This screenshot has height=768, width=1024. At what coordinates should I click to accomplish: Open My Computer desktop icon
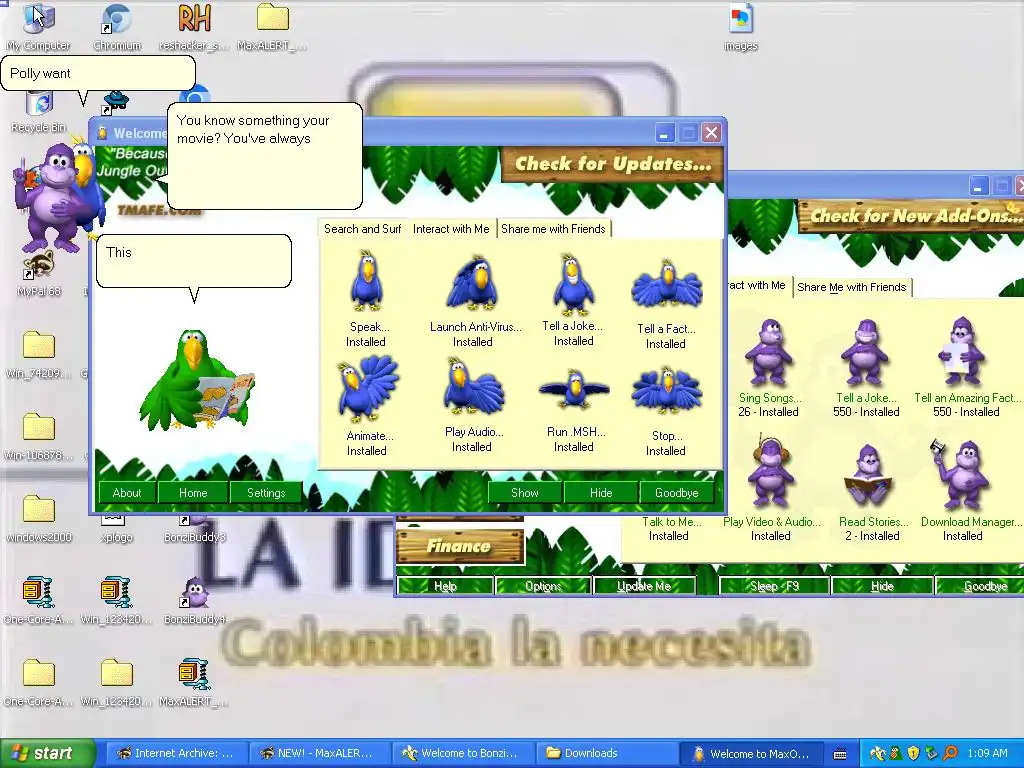39,27
